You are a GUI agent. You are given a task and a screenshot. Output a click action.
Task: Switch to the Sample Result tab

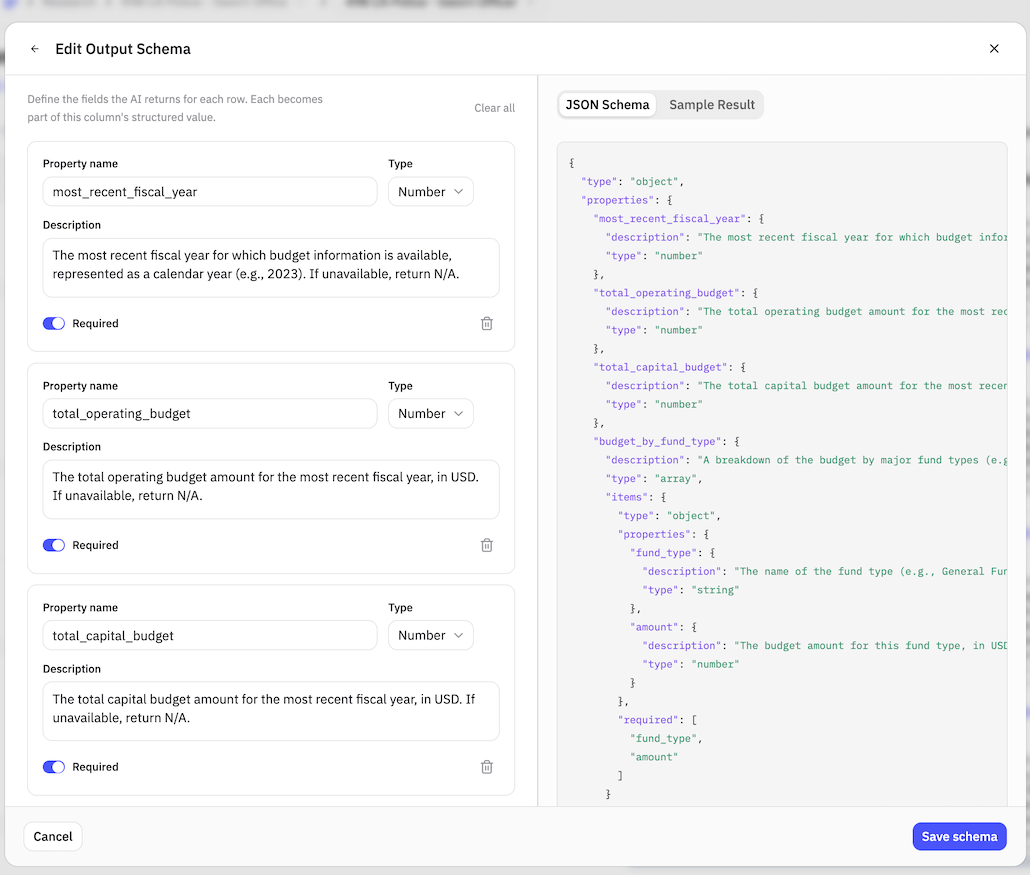[711, 105]
